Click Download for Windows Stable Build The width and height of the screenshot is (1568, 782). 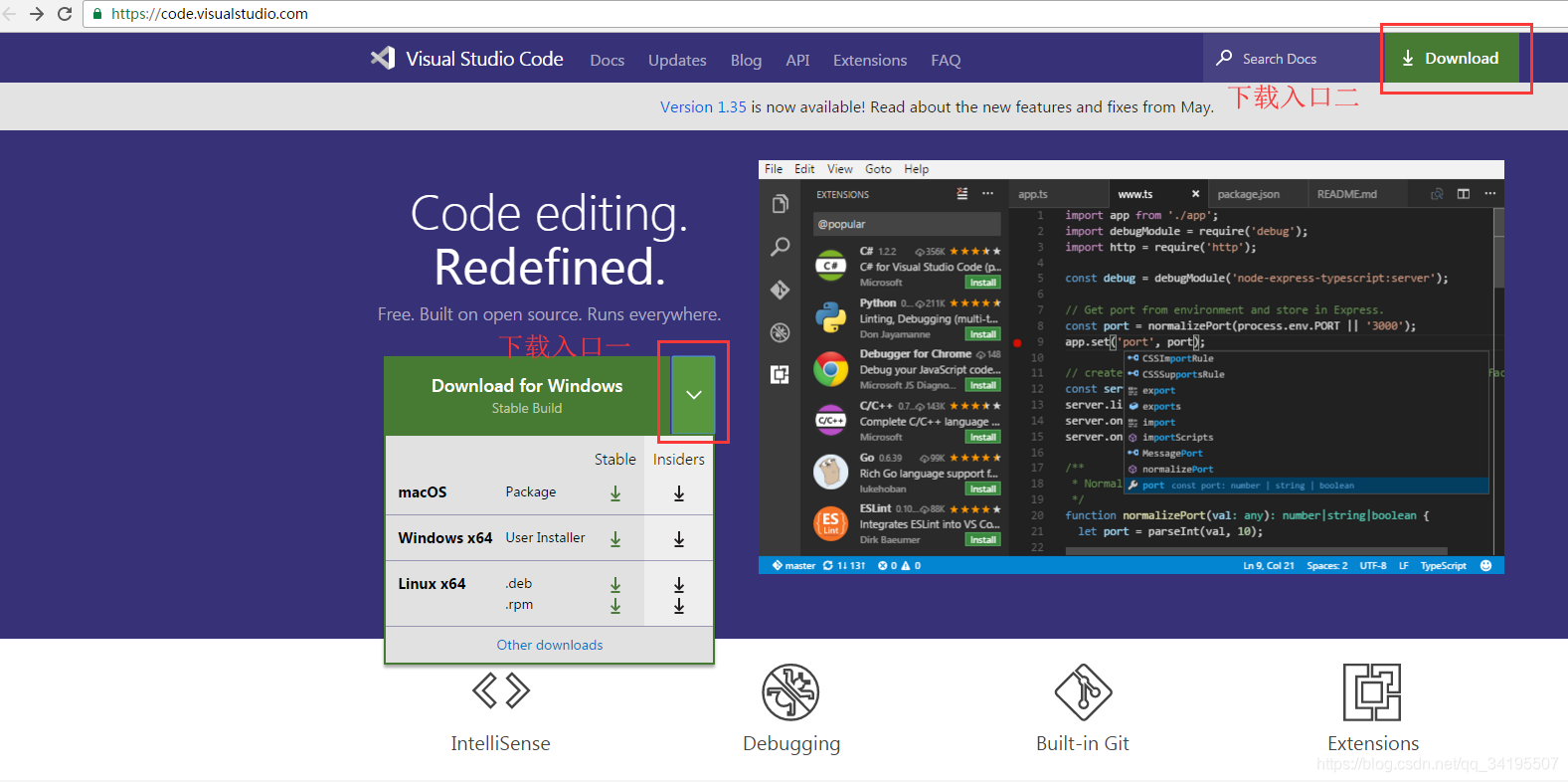click(527, 395)
